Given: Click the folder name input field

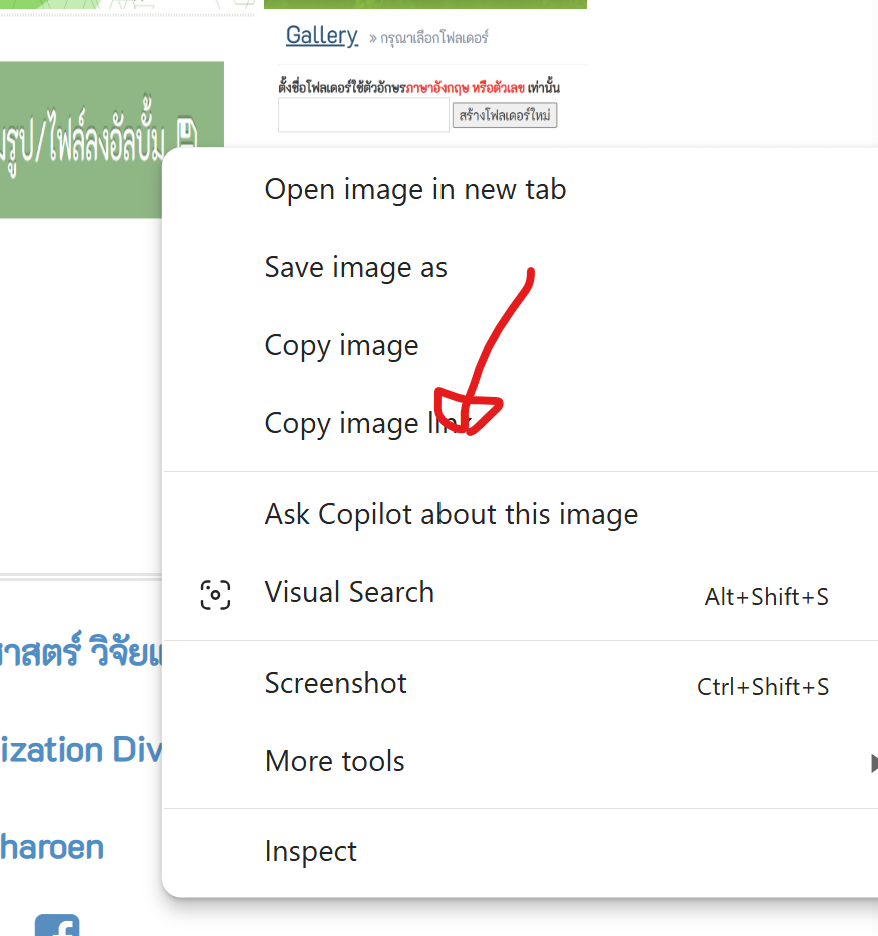Looking at the screenshot, I should coord(363,116).
